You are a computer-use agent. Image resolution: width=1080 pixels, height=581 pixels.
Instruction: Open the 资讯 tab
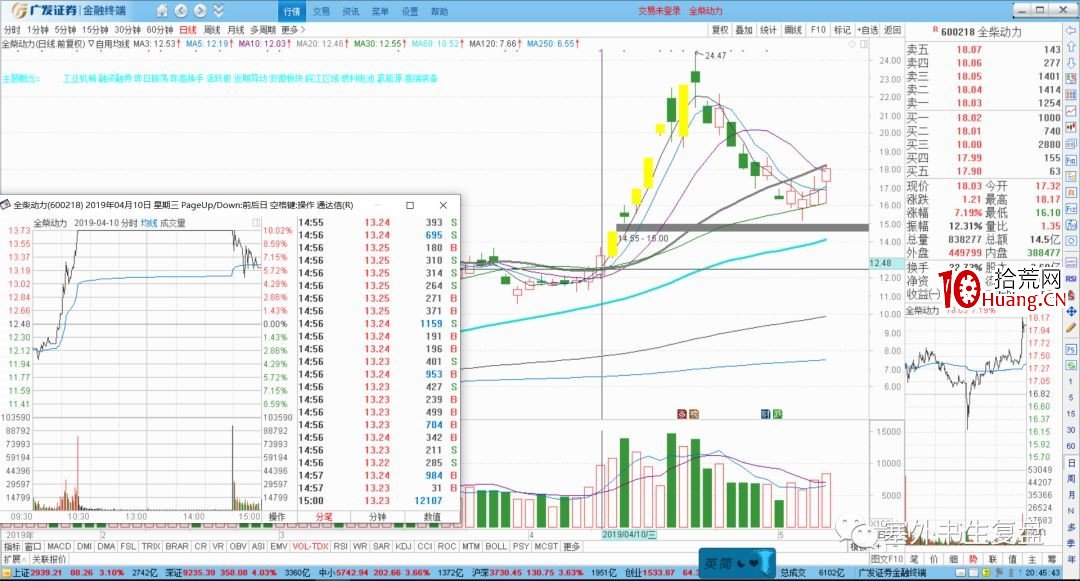(x=351, y=11)
